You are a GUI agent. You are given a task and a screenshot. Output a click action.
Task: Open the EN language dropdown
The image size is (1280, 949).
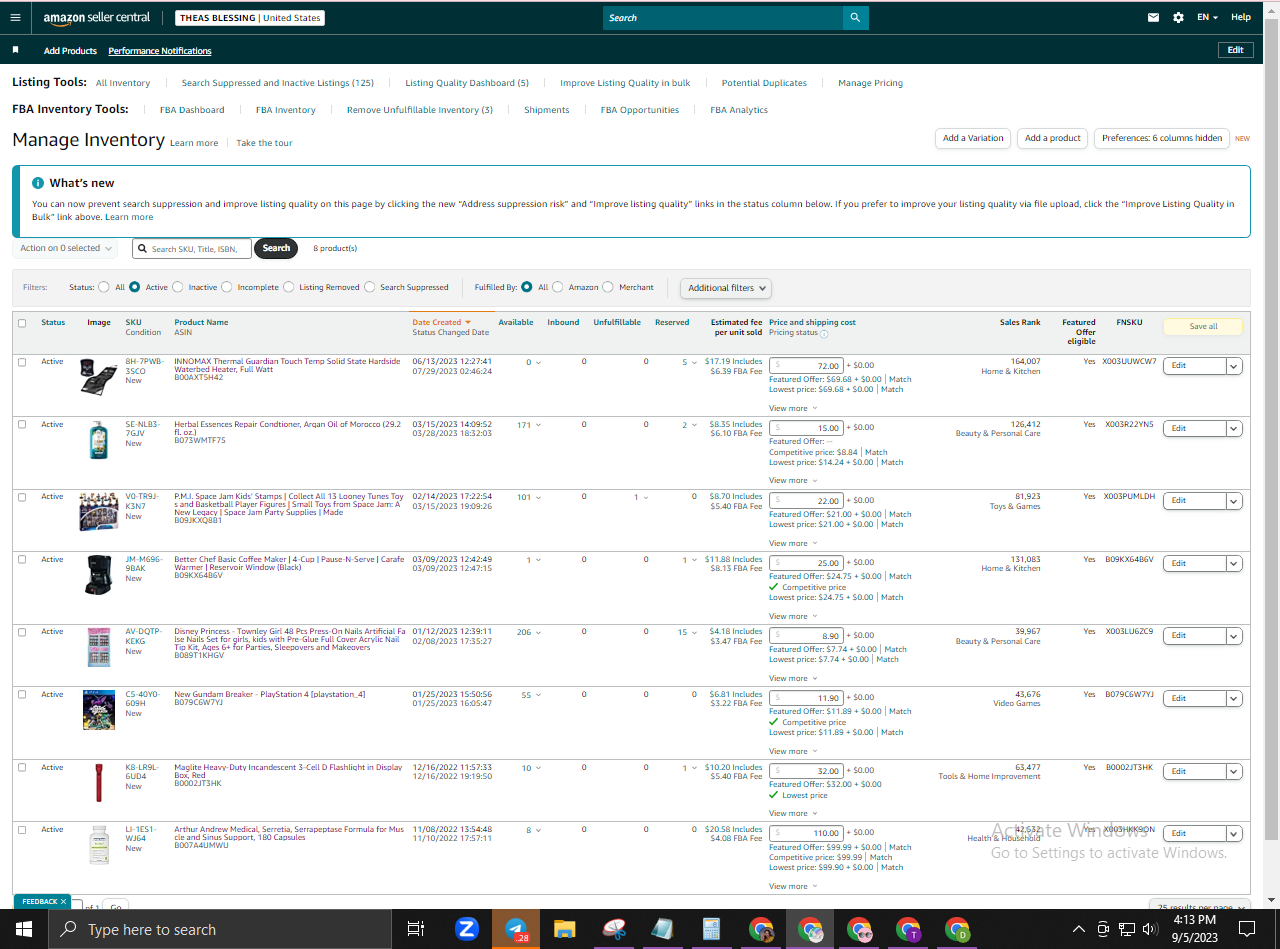(x=1208, y=17)
